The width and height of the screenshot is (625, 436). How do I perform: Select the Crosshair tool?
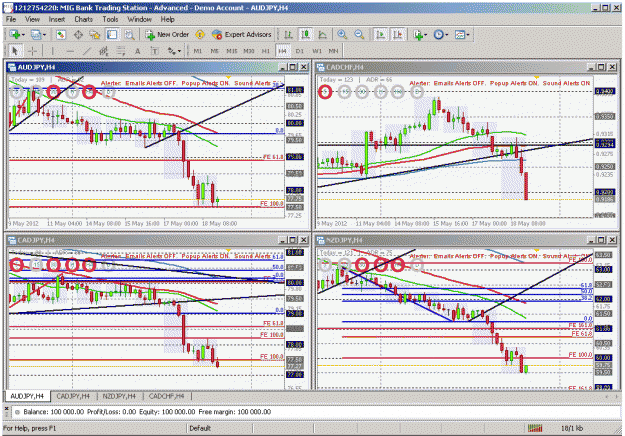coord(32,51)
